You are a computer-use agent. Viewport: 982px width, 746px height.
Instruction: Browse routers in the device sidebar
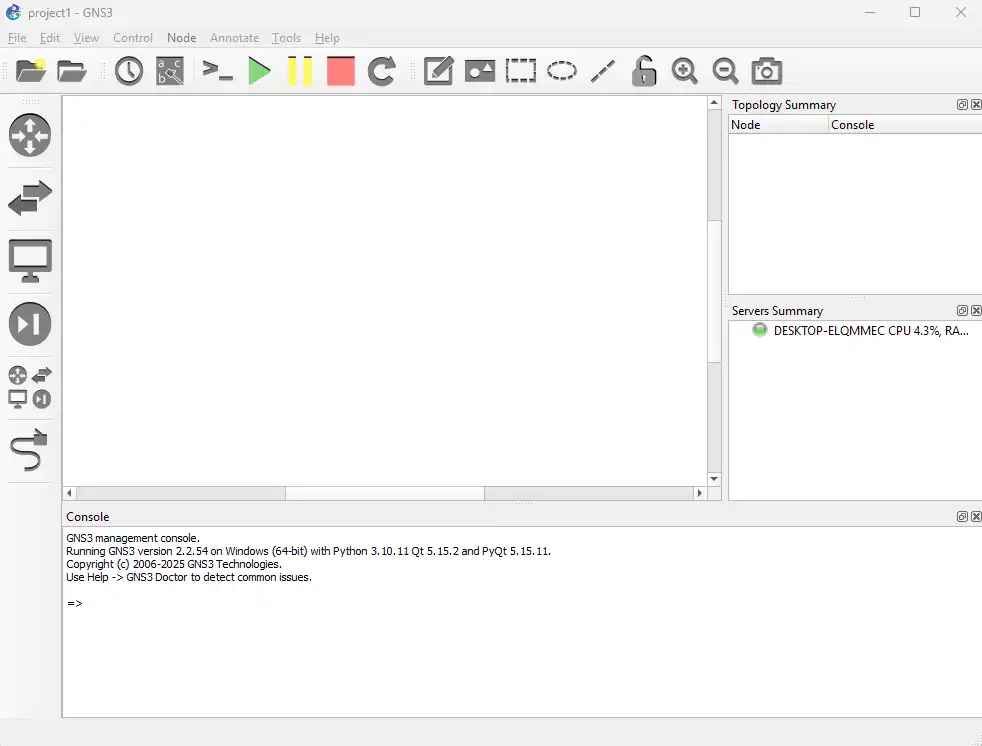tap(30, 135)
